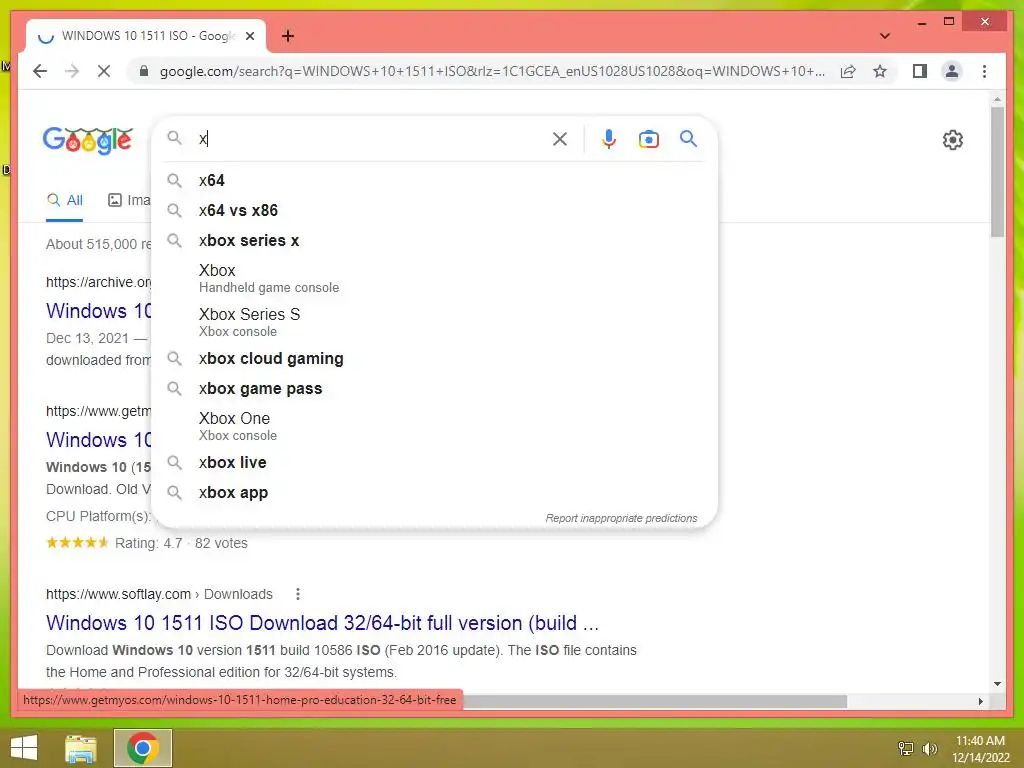Open a new tab with plus button
The height and width of the screenshot is (768, 1024).
[x=288, y=36]
